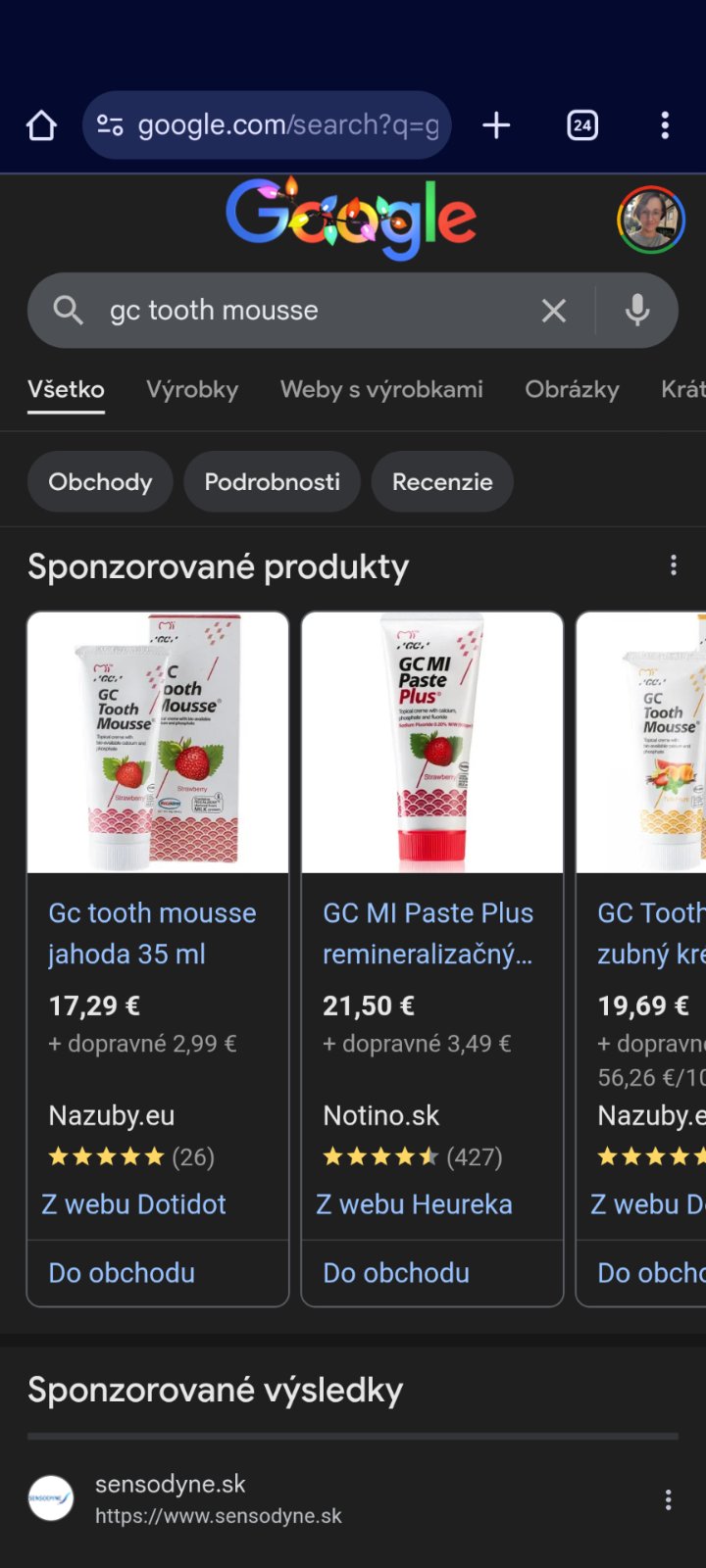
Task: Tap the magnifier search icon
Action: point(68,311)
